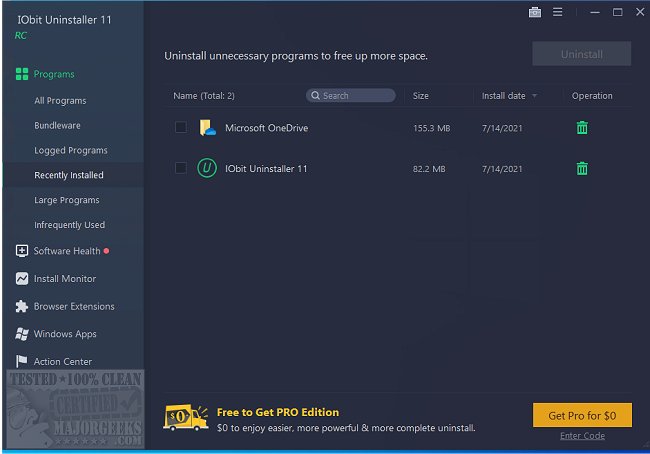The image size is (650, 454).
Task: Close the IObit Uninstaller window
Action: point(640,12)
